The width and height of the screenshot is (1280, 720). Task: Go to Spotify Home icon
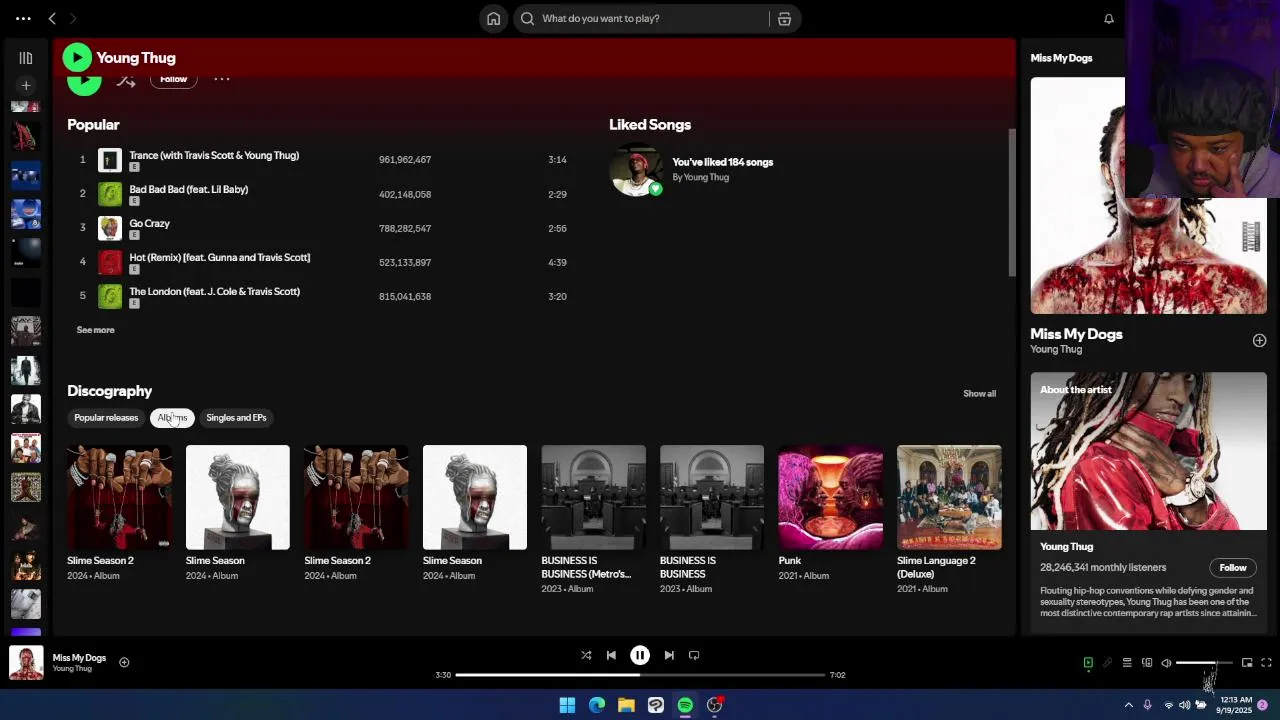pos(493,18)
